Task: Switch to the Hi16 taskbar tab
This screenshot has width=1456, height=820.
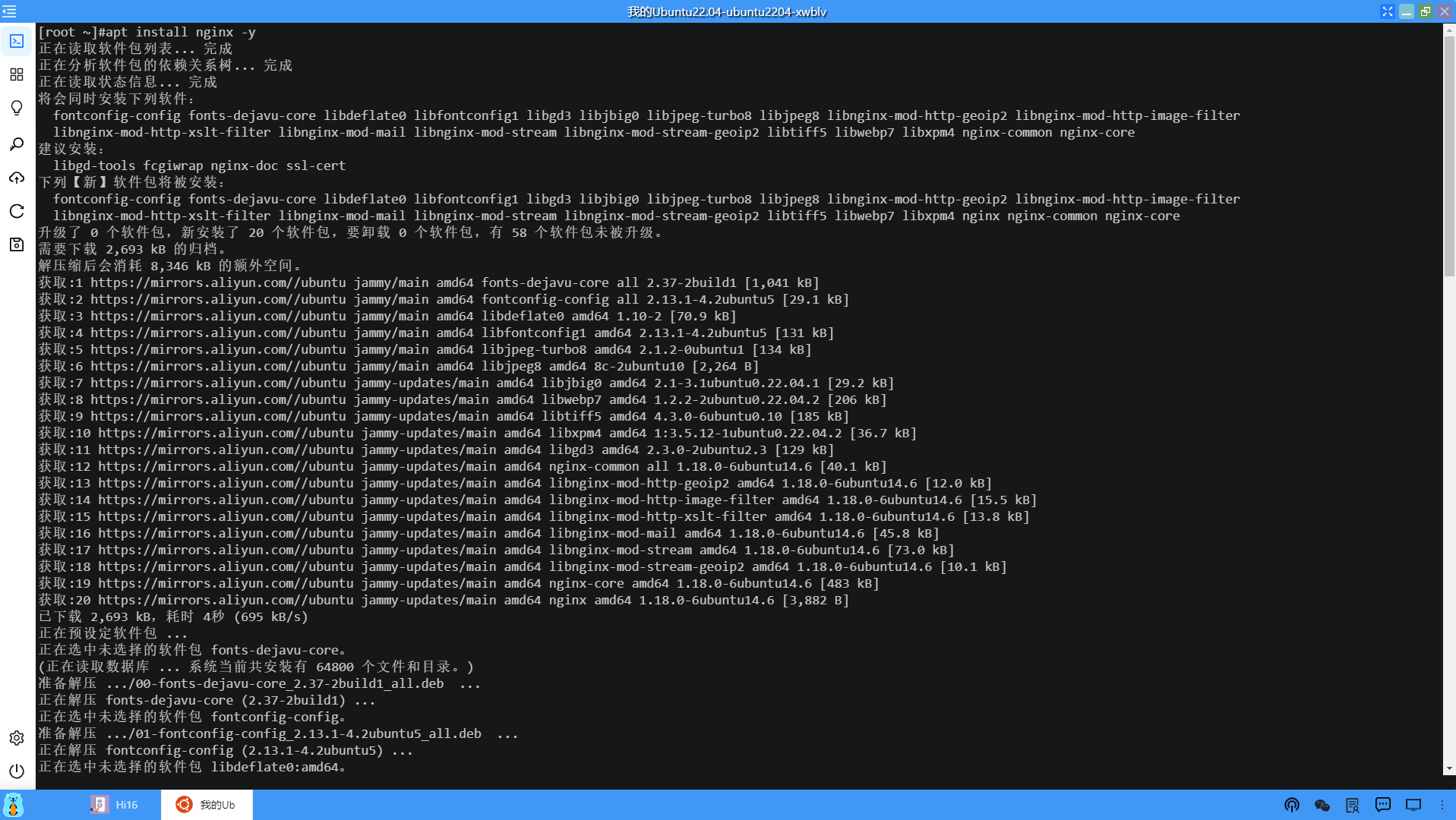Action: 115,805
